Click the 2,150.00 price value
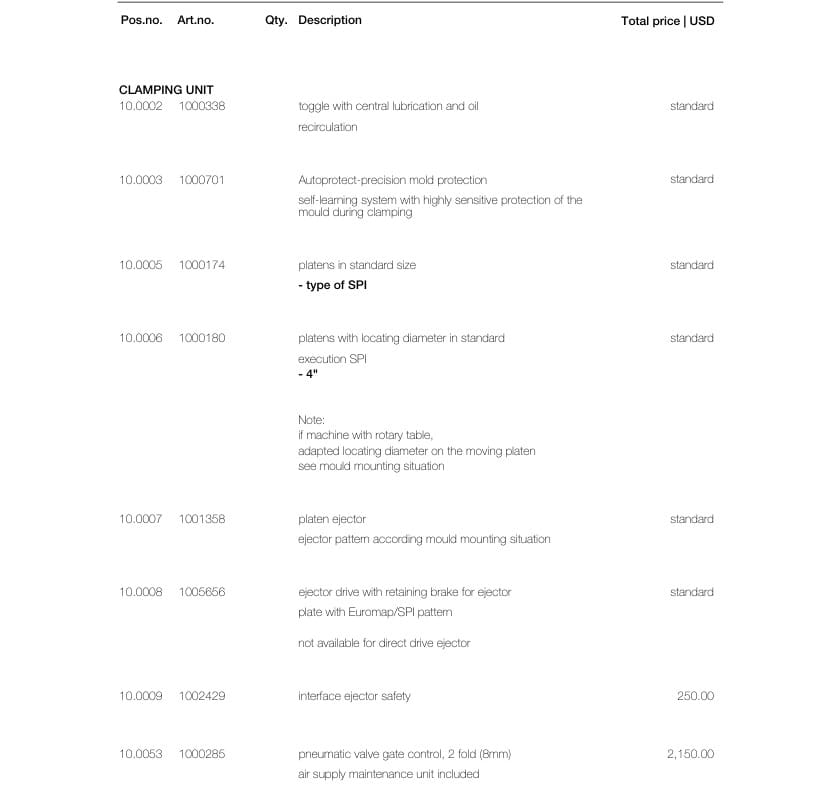The width and height of the screenshot is (814, 796). [690, 753]
